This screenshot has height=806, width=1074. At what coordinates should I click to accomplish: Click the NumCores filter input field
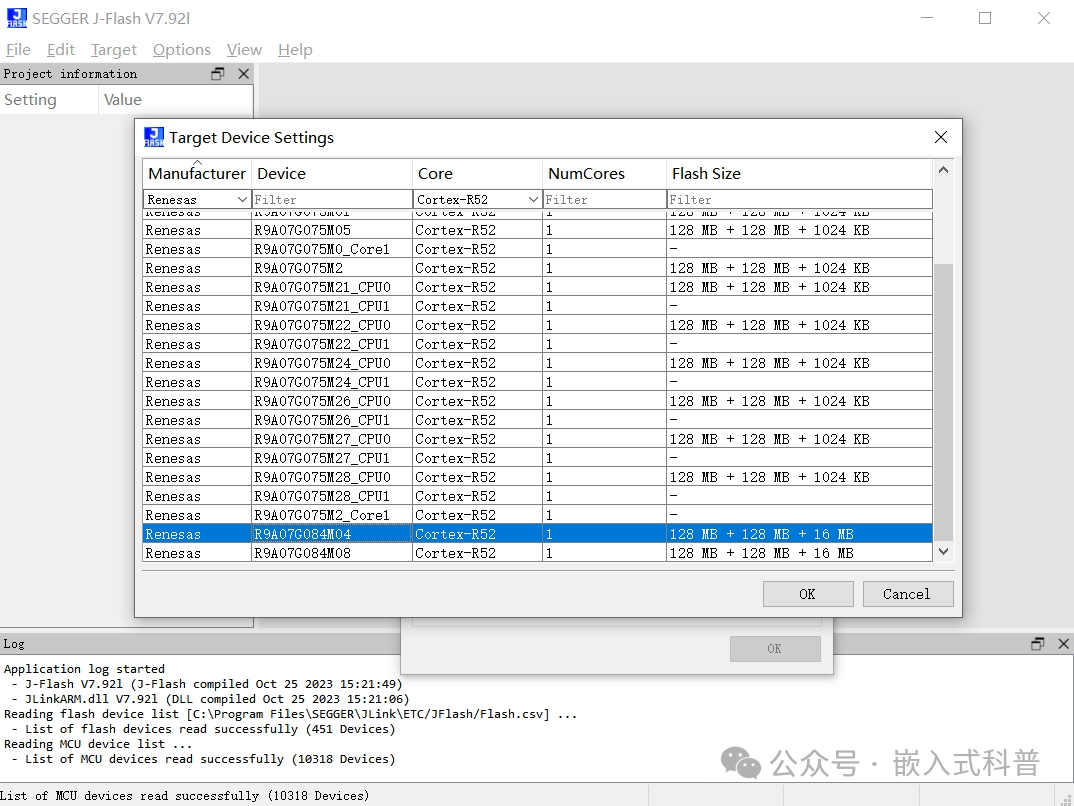(x=604, y=199)
